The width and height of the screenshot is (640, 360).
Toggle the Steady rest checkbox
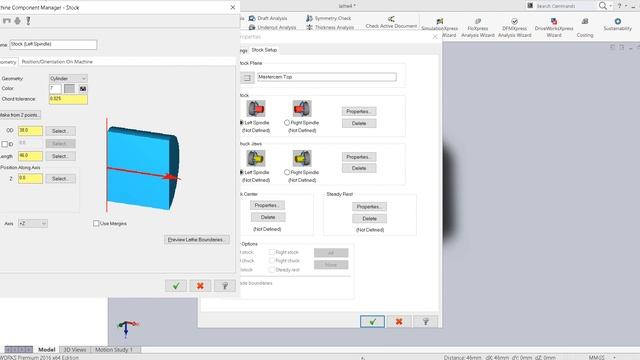pyautogui.click(x=271, y=269)
